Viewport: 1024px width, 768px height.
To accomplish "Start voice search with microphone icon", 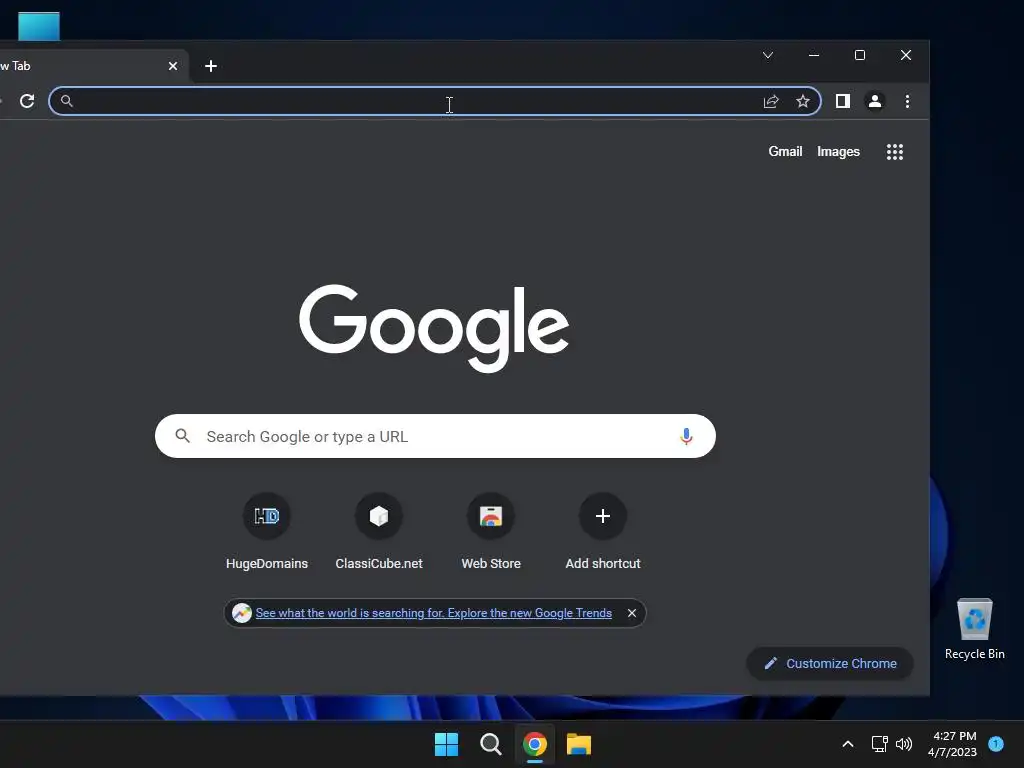I will [x=686, y=436].
